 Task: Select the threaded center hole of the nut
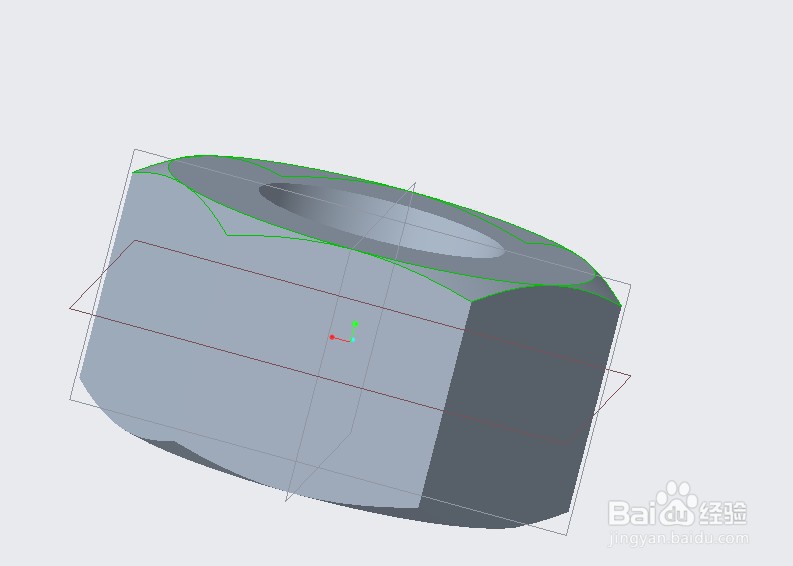[x=382, y=221]
